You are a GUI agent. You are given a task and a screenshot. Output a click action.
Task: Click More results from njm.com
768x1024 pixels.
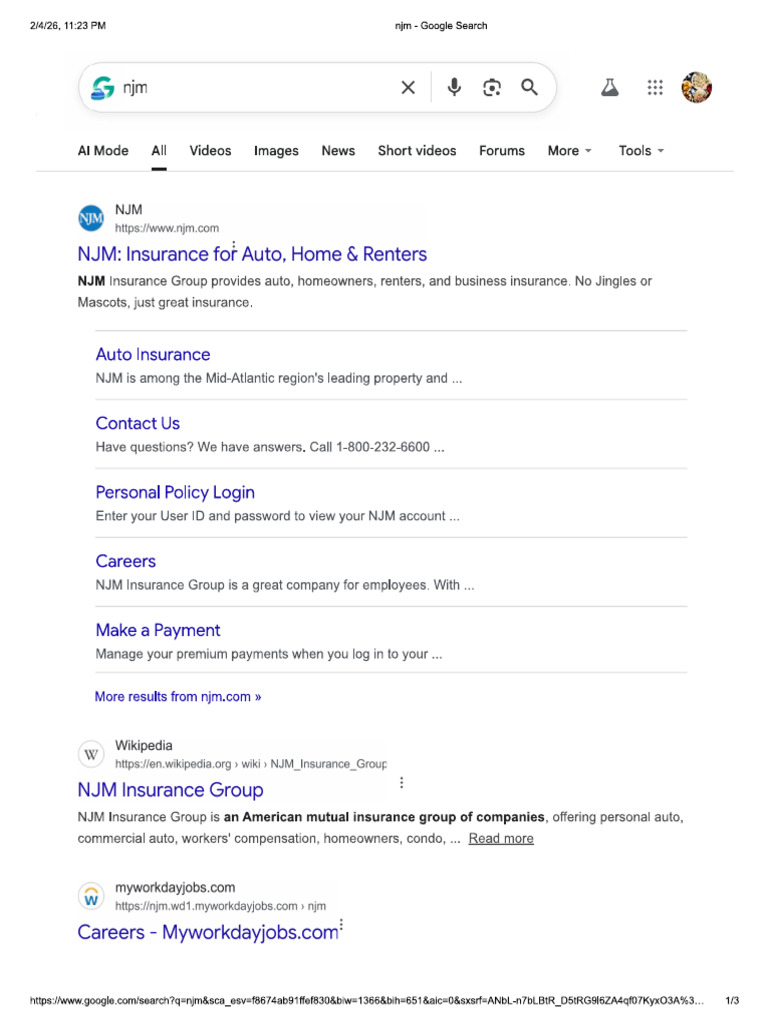coord(178,697)
